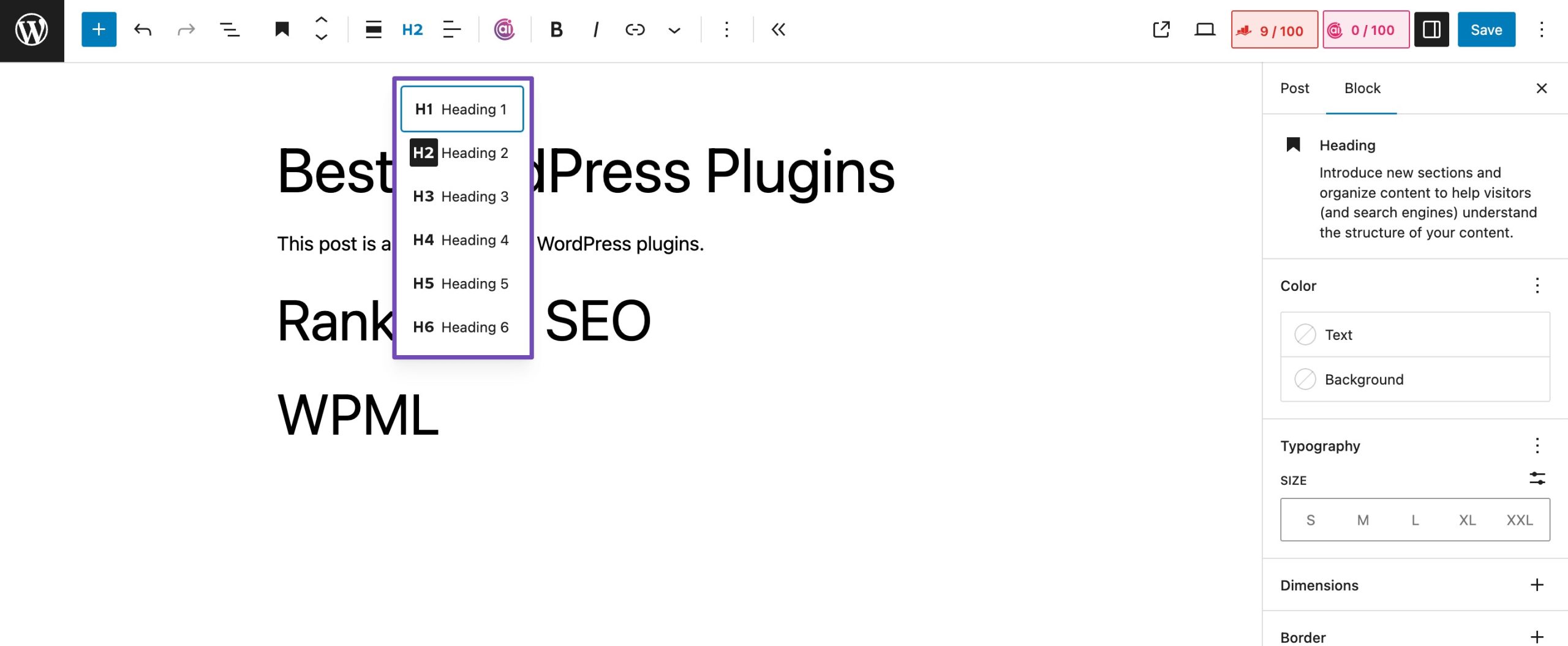Redo the last undone change

186,29
